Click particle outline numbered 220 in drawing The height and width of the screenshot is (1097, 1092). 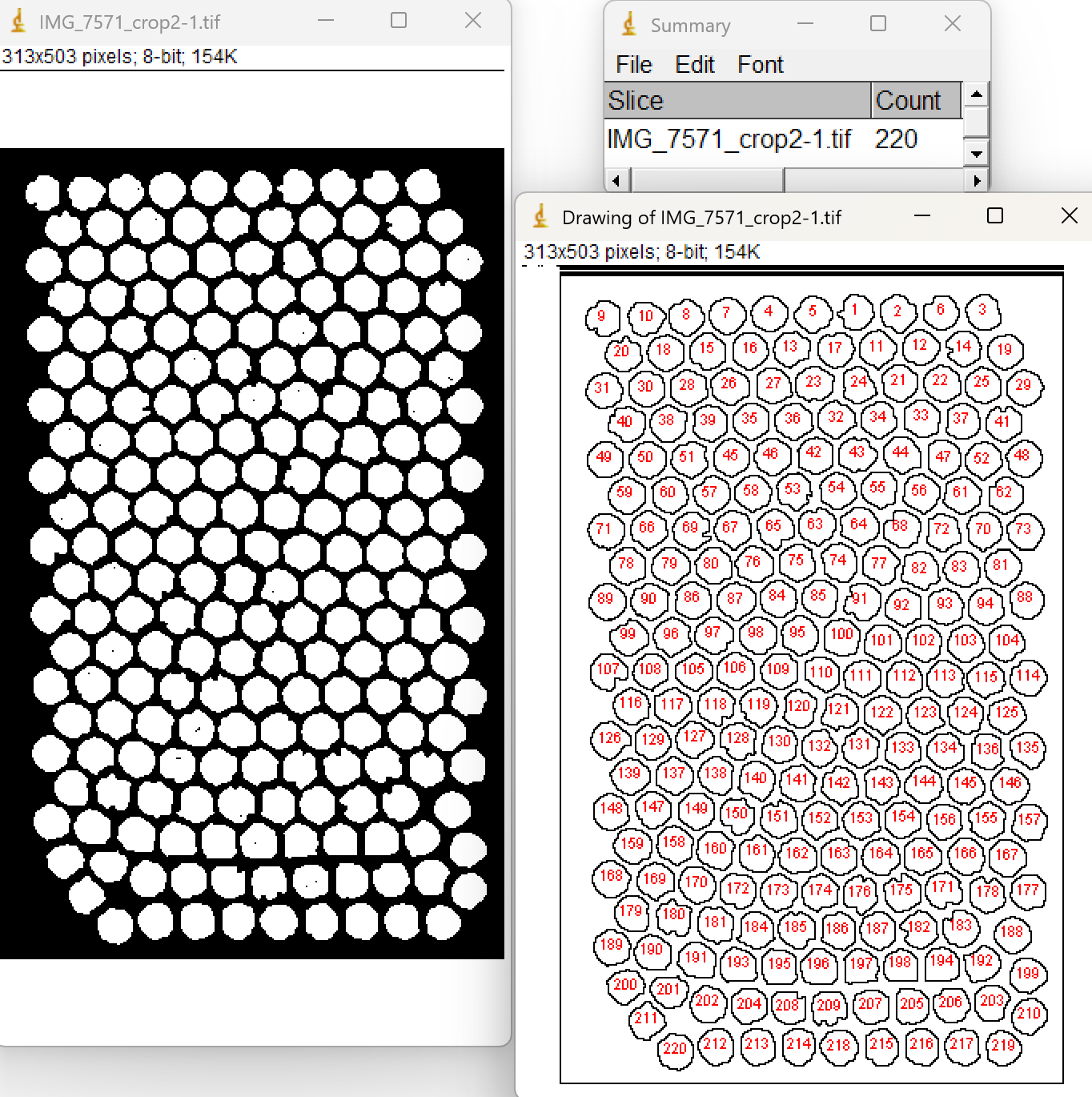click(675, 1048)
